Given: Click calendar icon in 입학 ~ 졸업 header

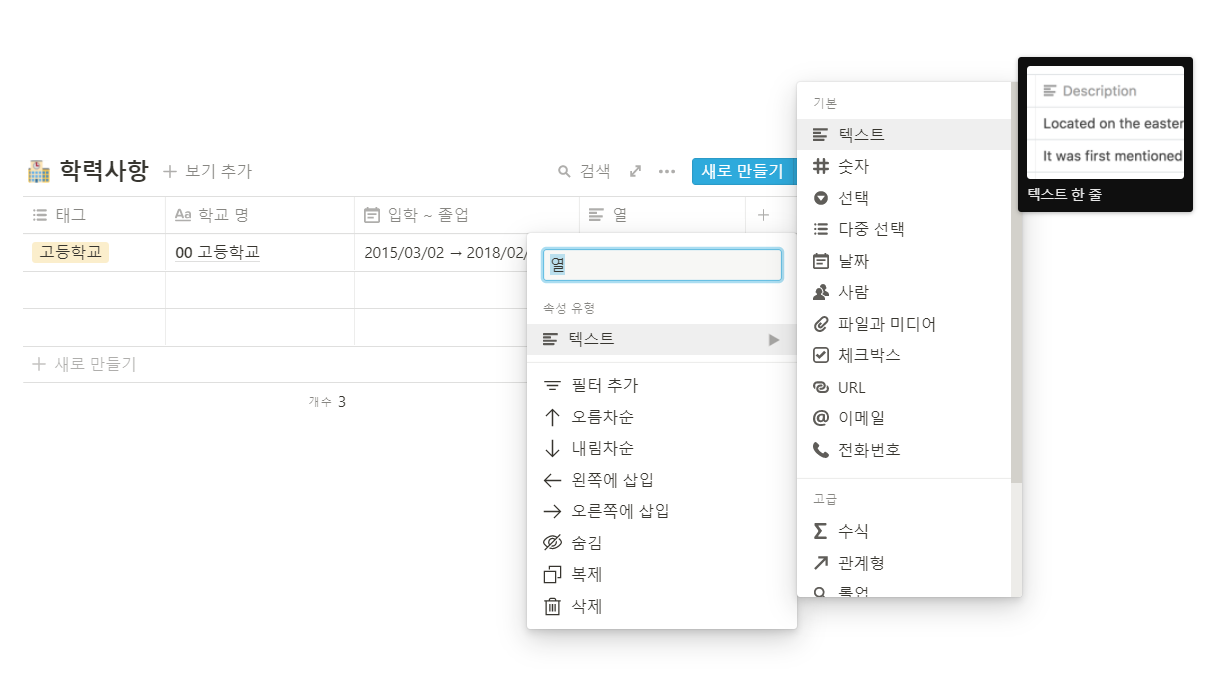Looking at the screenshot, I should [371, 215].
